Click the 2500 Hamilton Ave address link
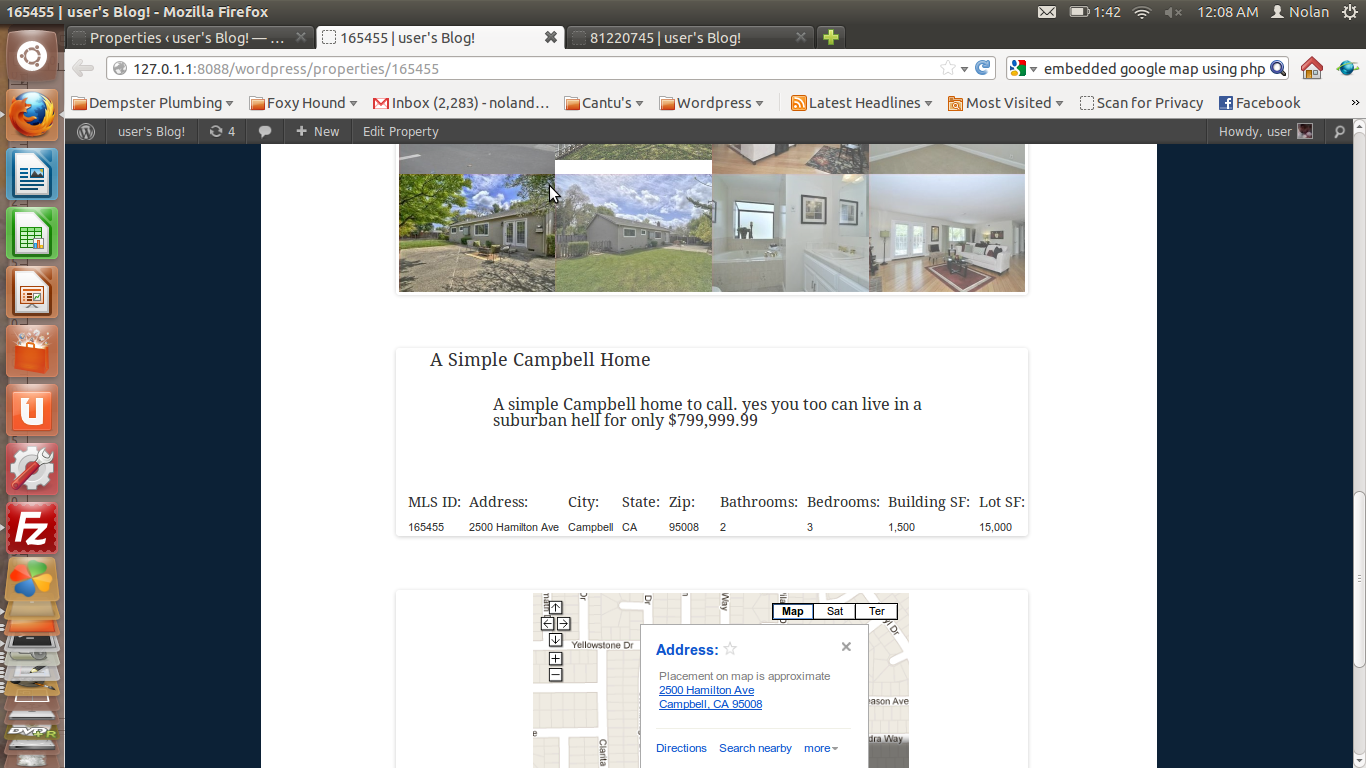 [x=707, y=690]
